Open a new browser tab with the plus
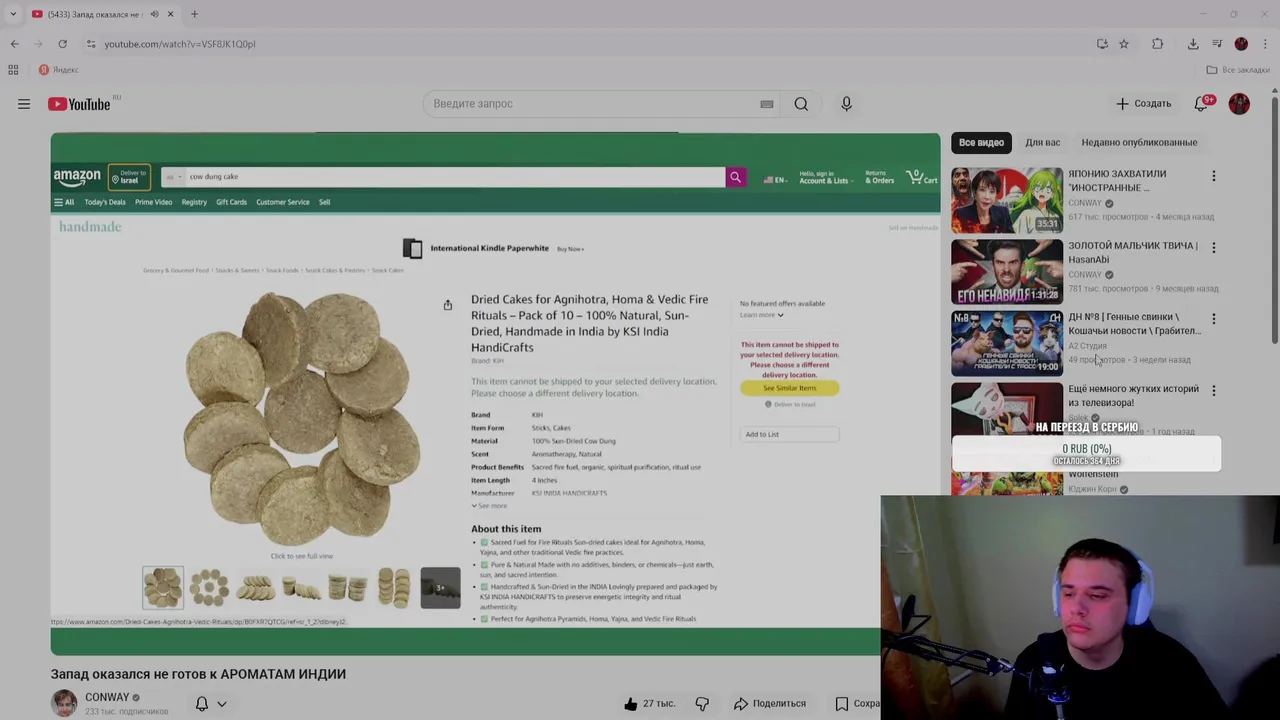 click(194, 14)
